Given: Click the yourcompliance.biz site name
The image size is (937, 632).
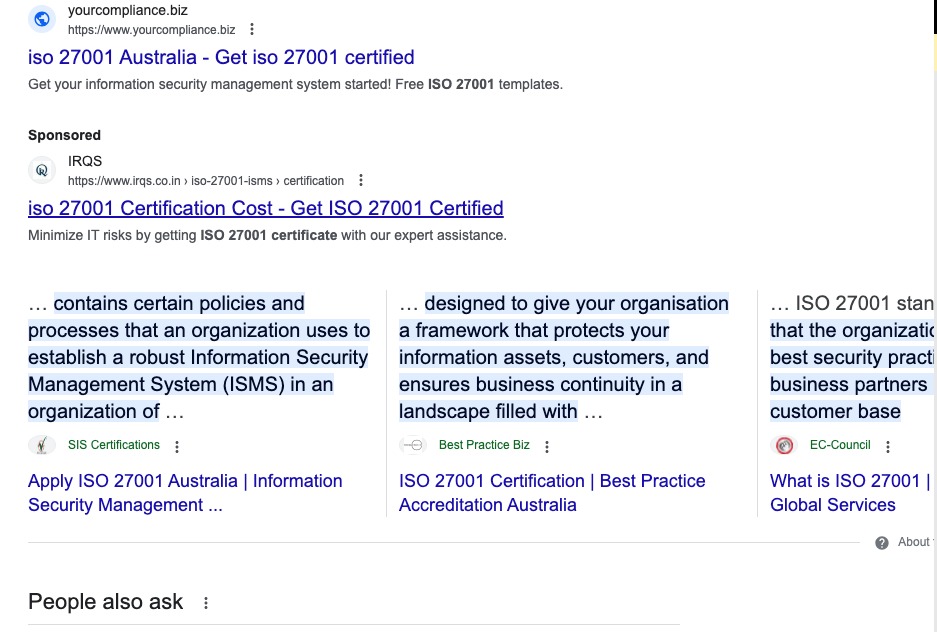Looking at the screenshot, I should click(x=128, y=11).
